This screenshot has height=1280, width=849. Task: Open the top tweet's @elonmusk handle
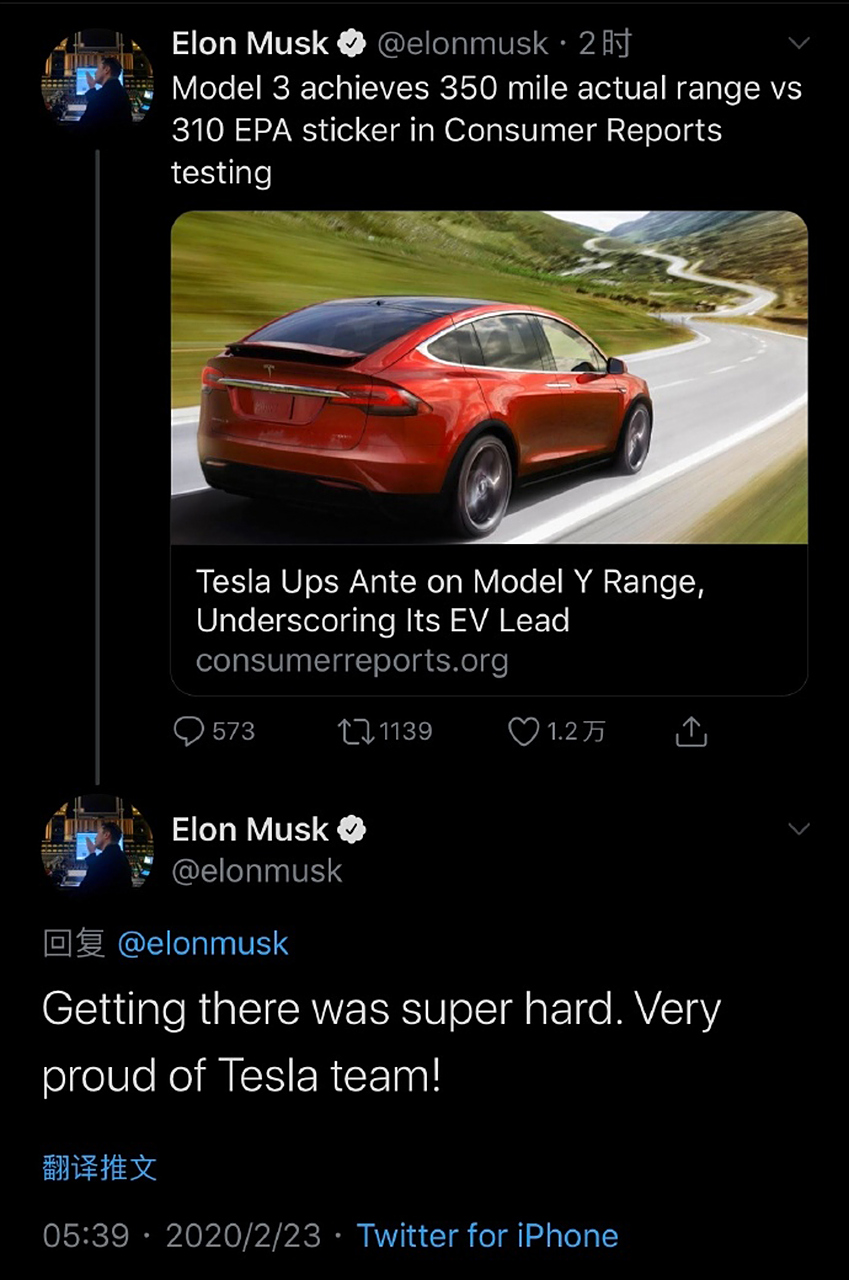click(462, 43)
